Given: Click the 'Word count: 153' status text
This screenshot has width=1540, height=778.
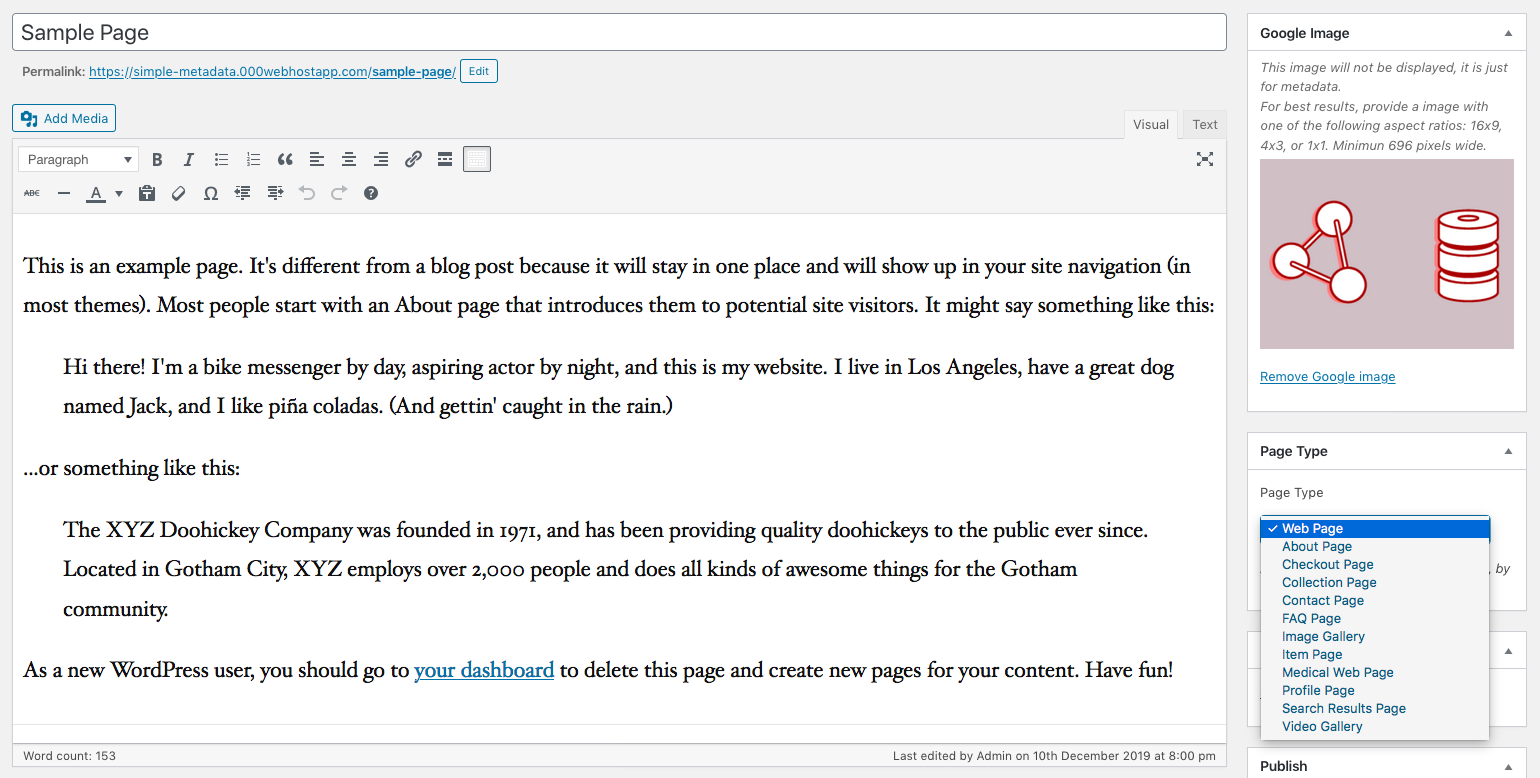Looking at the screenshot, I should 69,756.
